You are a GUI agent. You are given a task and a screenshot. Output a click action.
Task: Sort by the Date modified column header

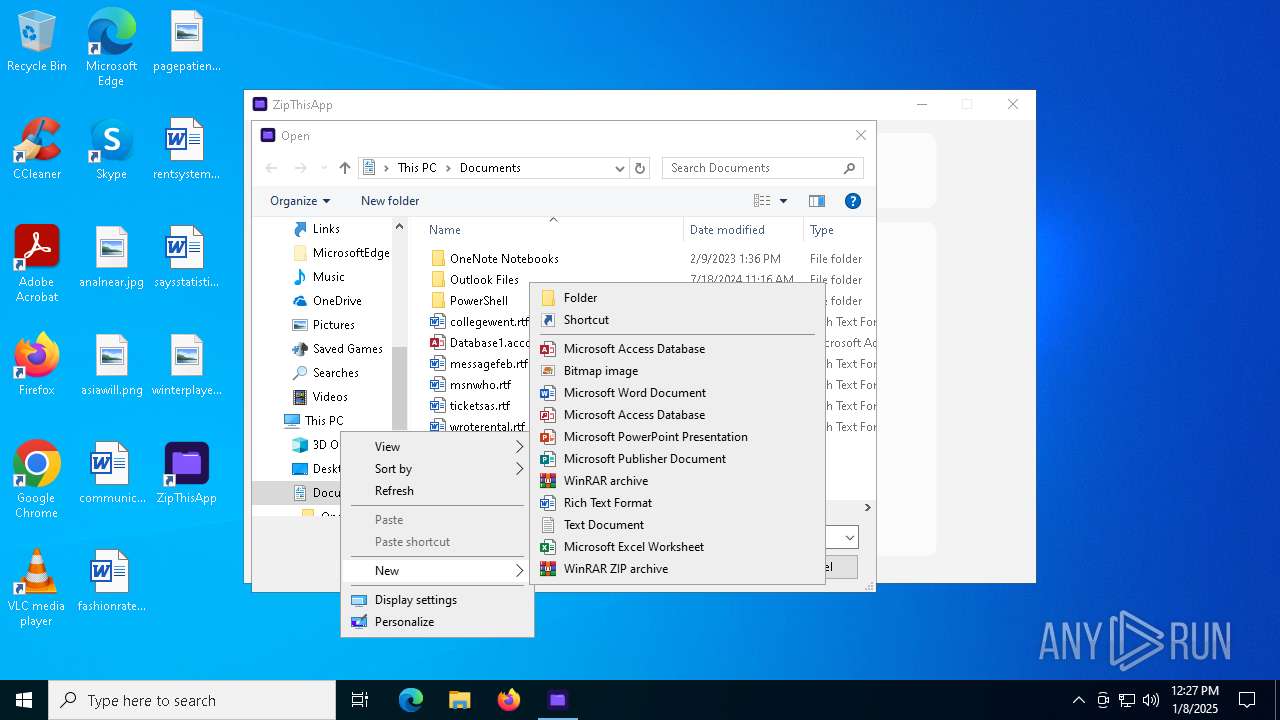coord(743,230)
